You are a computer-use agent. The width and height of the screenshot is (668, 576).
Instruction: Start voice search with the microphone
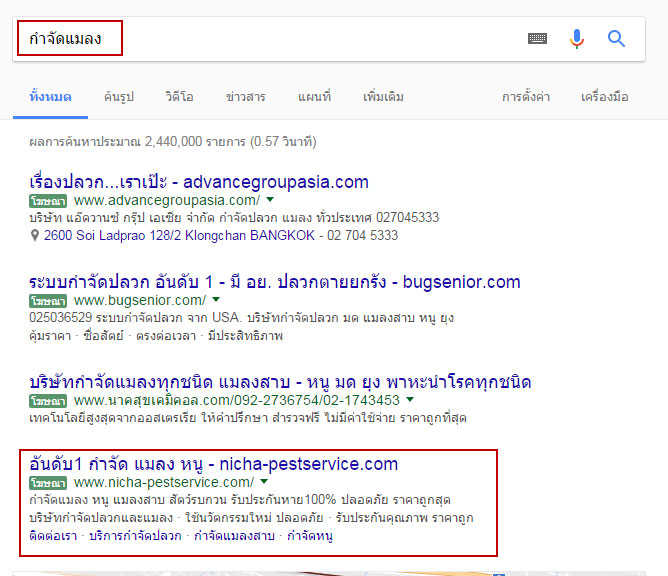click(577, 39)
